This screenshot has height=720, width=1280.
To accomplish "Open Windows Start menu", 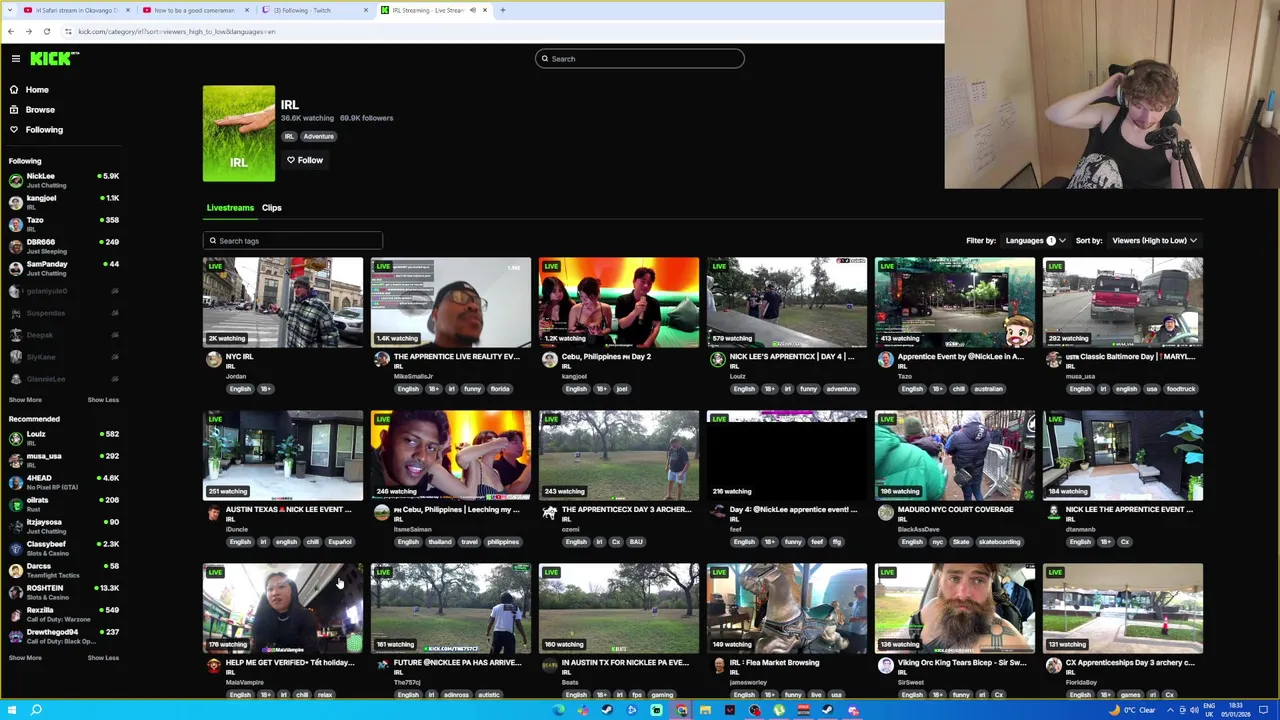I will (x=10, y=710).
